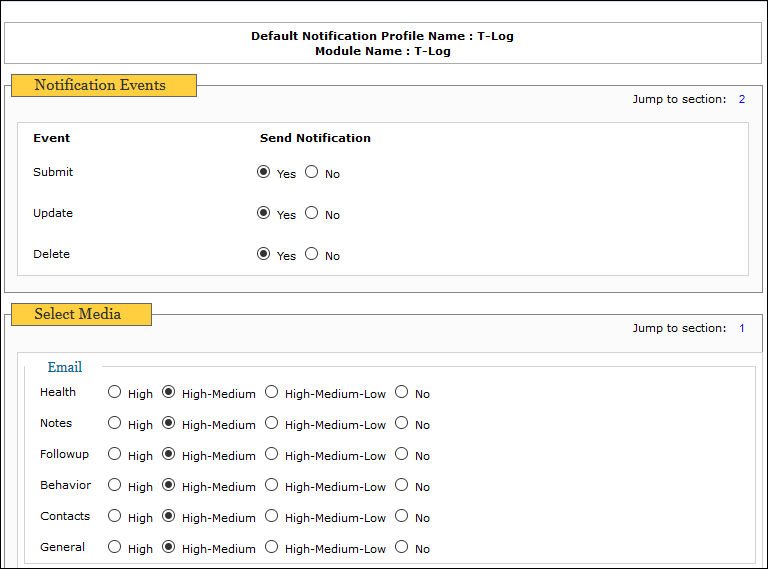Set Behavior email to No
768x569 pixels.
pyautogui.click(x=402, y=485)
